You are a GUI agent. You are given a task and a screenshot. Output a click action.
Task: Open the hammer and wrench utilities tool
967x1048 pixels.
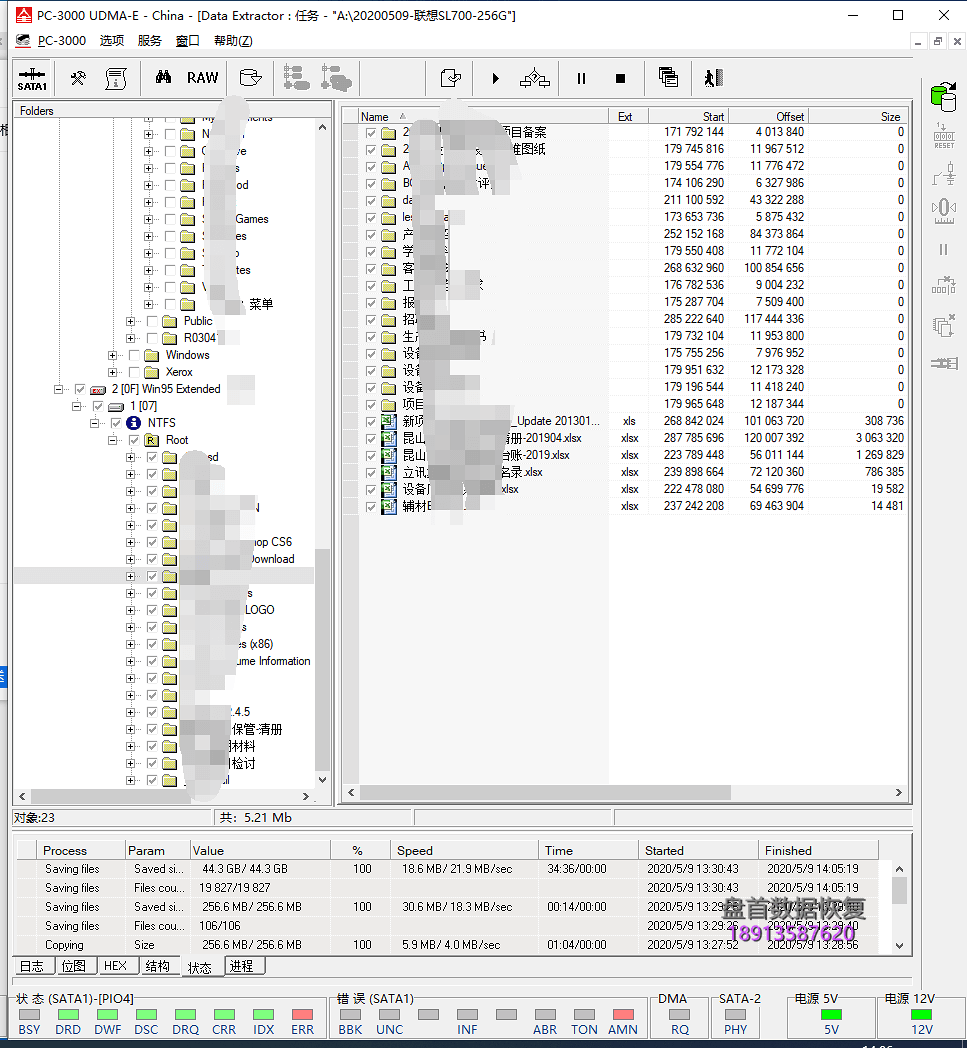[78, 78]
